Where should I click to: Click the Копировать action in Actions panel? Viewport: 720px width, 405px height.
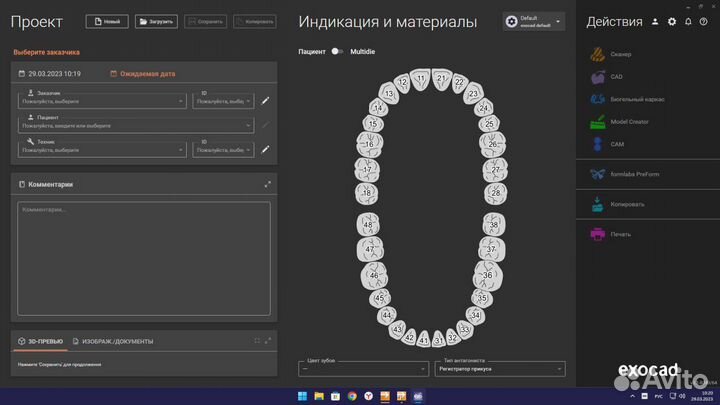coord(617,204)
